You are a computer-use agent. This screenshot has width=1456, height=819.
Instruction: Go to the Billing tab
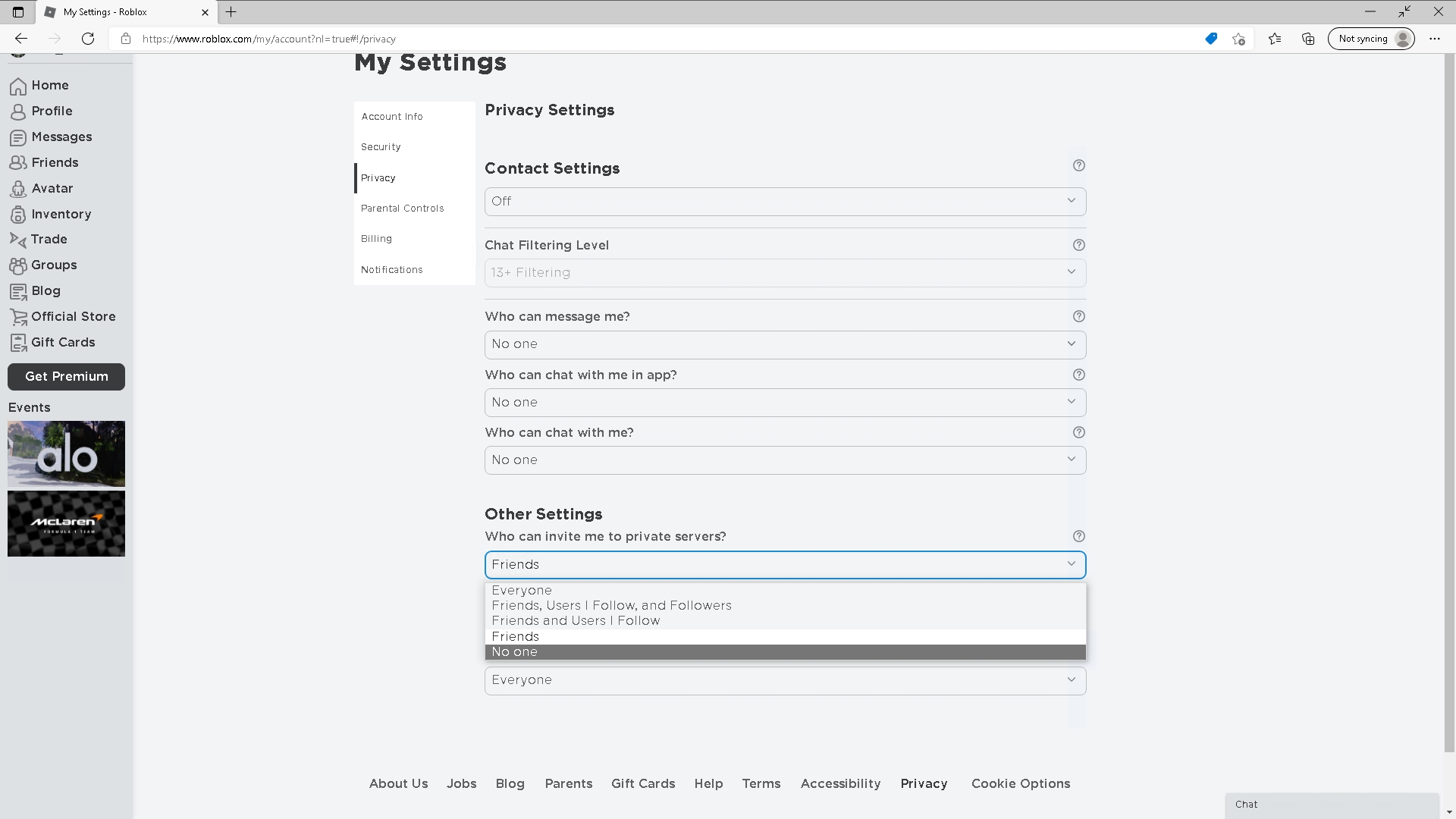click(415, 239)
